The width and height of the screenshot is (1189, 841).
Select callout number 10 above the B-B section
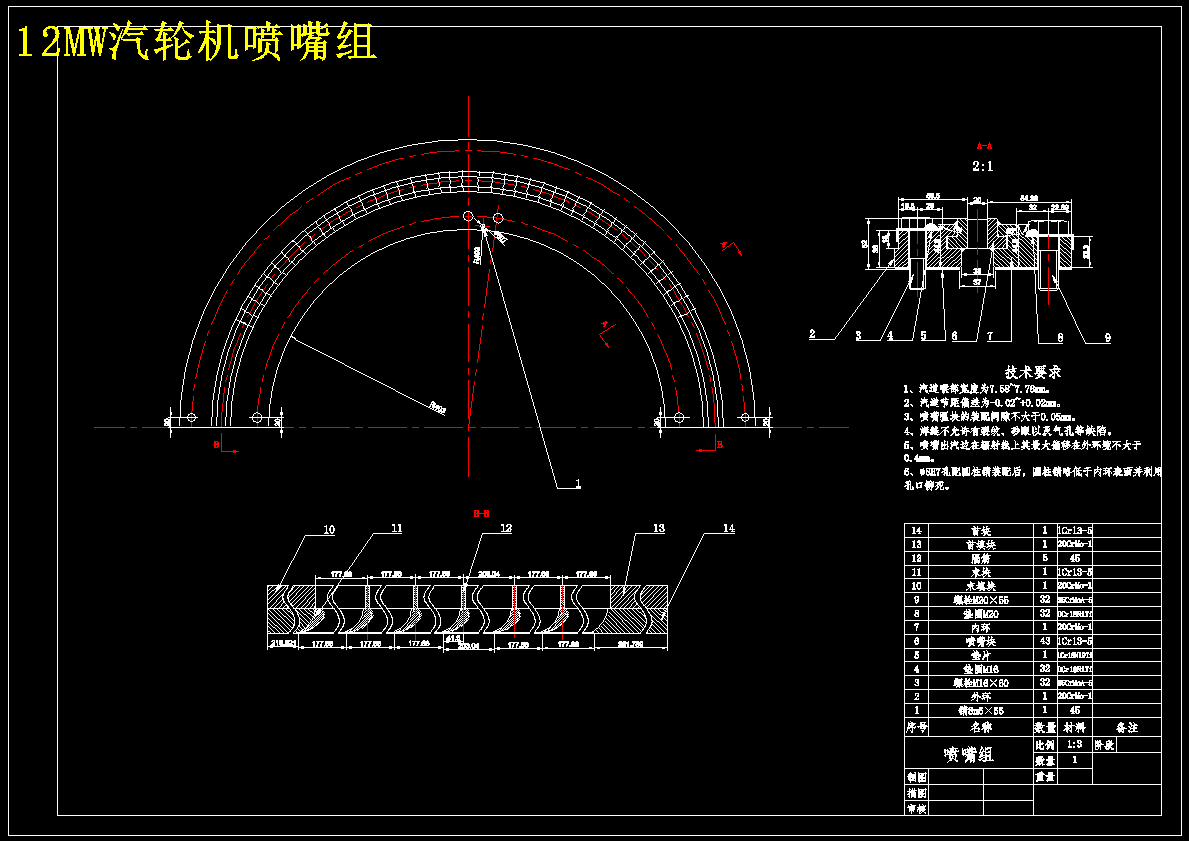[x=329, y=529]
